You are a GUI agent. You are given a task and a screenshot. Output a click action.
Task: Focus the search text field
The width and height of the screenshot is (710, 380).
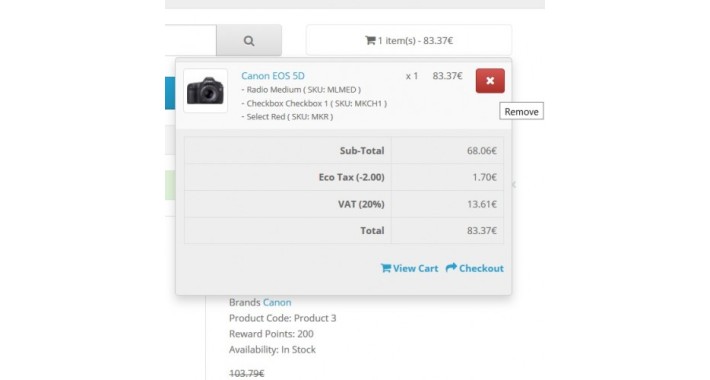tap(191, 40)
